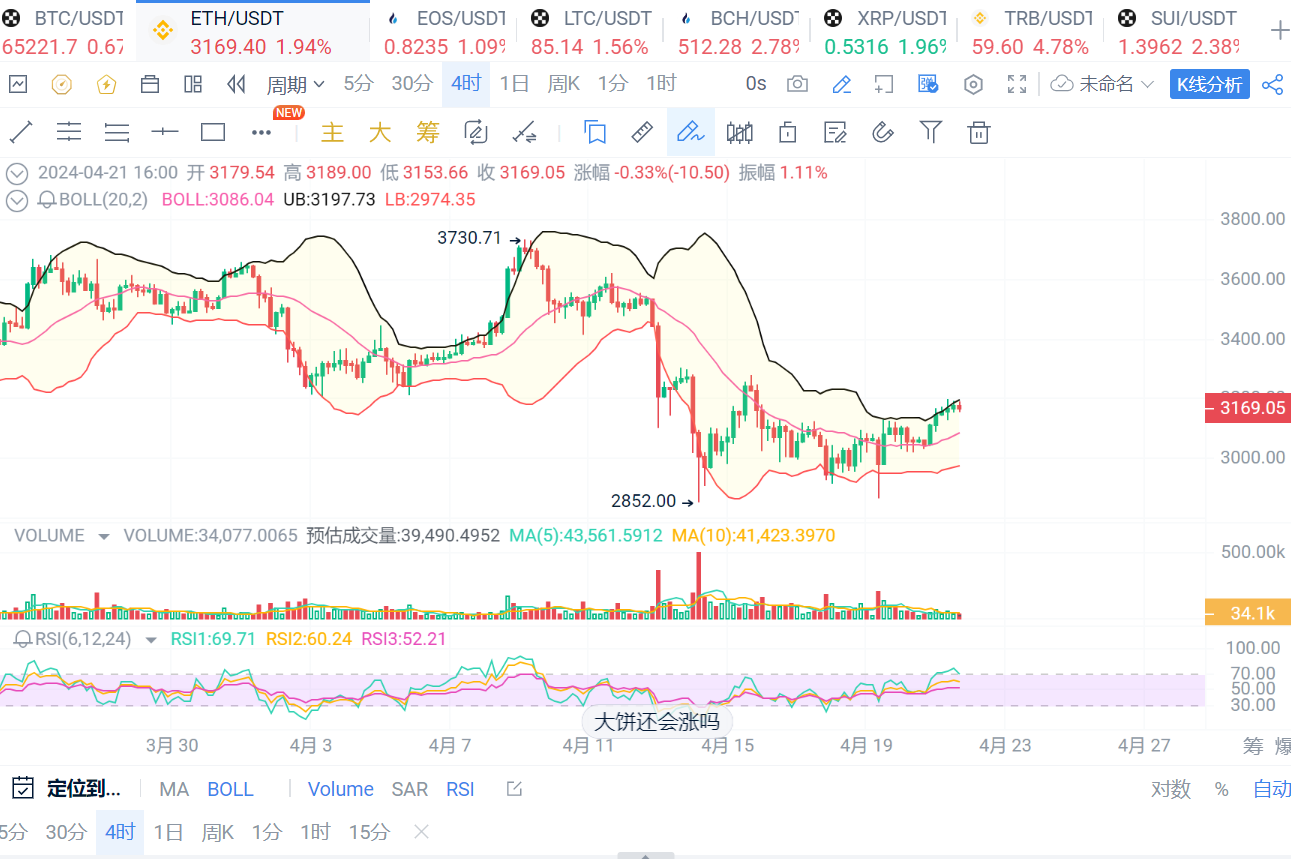Toggle the MA indicator on
This screenshot has width=1291, height=859.
(x=174, y=789)
